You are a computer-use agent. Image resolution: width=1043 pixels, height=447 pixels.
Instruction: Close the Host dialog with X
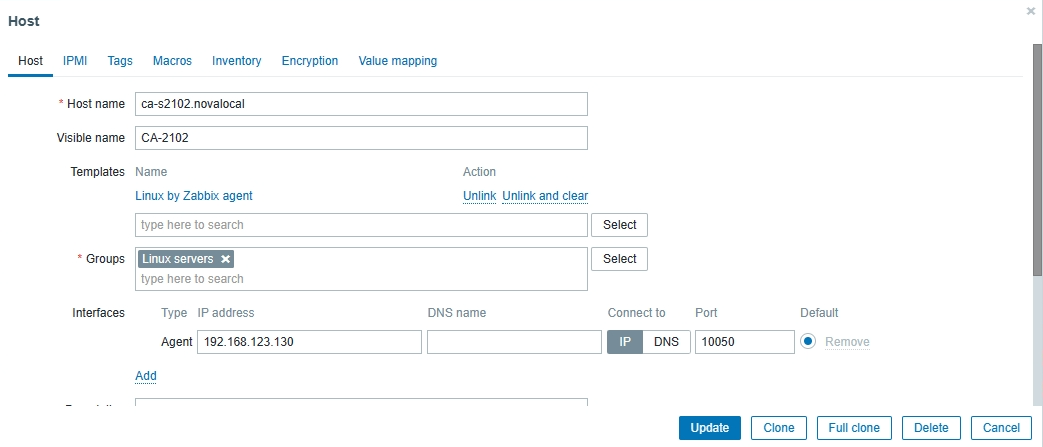(x=1031, y=10)
